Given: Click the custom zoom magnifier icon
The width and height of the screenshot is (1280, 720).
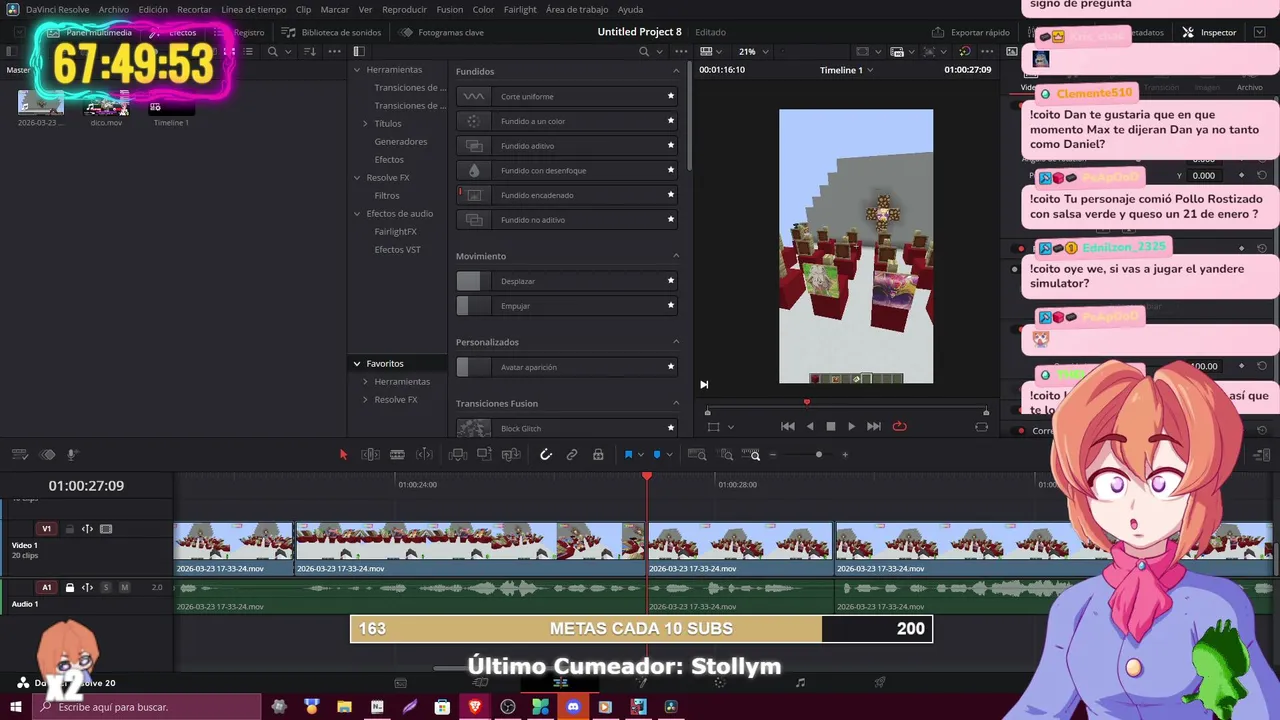Looking at the screenshot, I should pyautogui.click(x=753, y=454).
